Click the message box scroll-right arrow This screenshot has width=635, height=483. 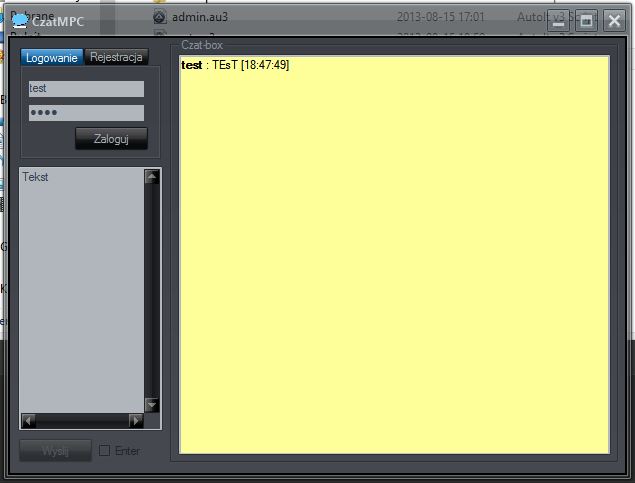(136, 421)
